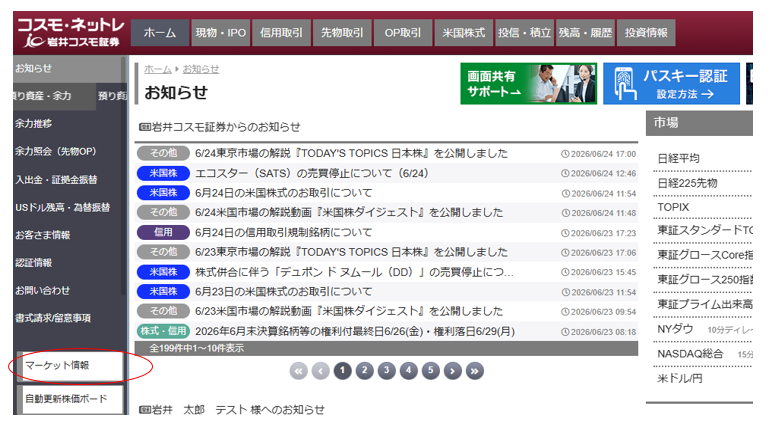The image size is (771, 425).
Task: Open 6/24東京市場の解説 TODAY'S TOPICS notice
Action: pos(351,153)
